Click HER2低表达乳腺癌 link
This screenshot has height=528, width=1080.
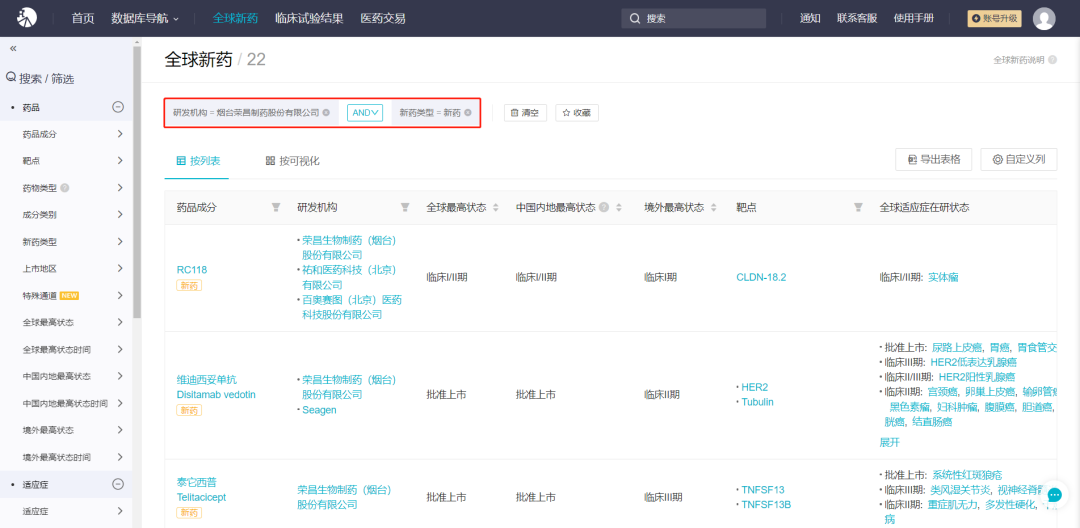[974, 361]
